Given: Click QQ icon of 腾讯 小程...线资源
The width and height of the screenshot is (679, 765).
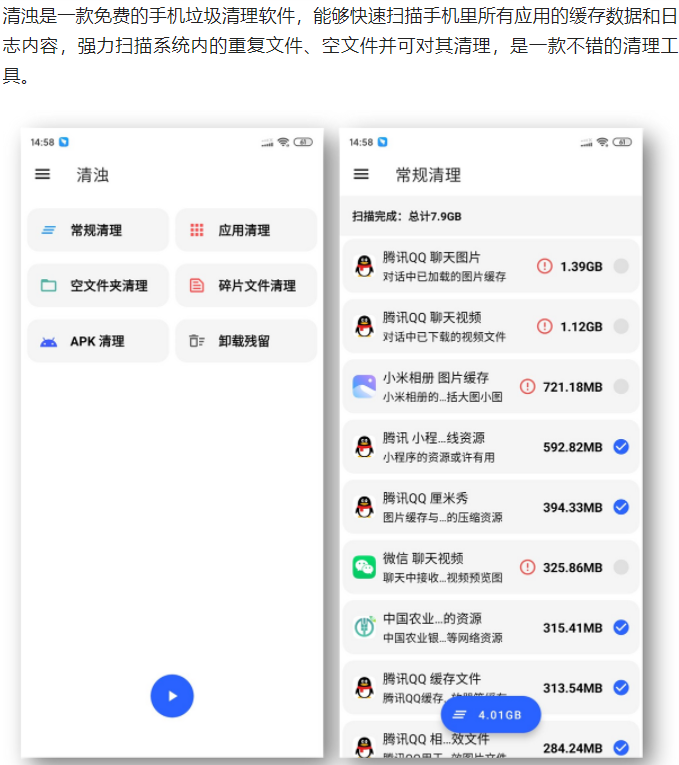Looking at the screenshot, I should (x=364, y=447).
